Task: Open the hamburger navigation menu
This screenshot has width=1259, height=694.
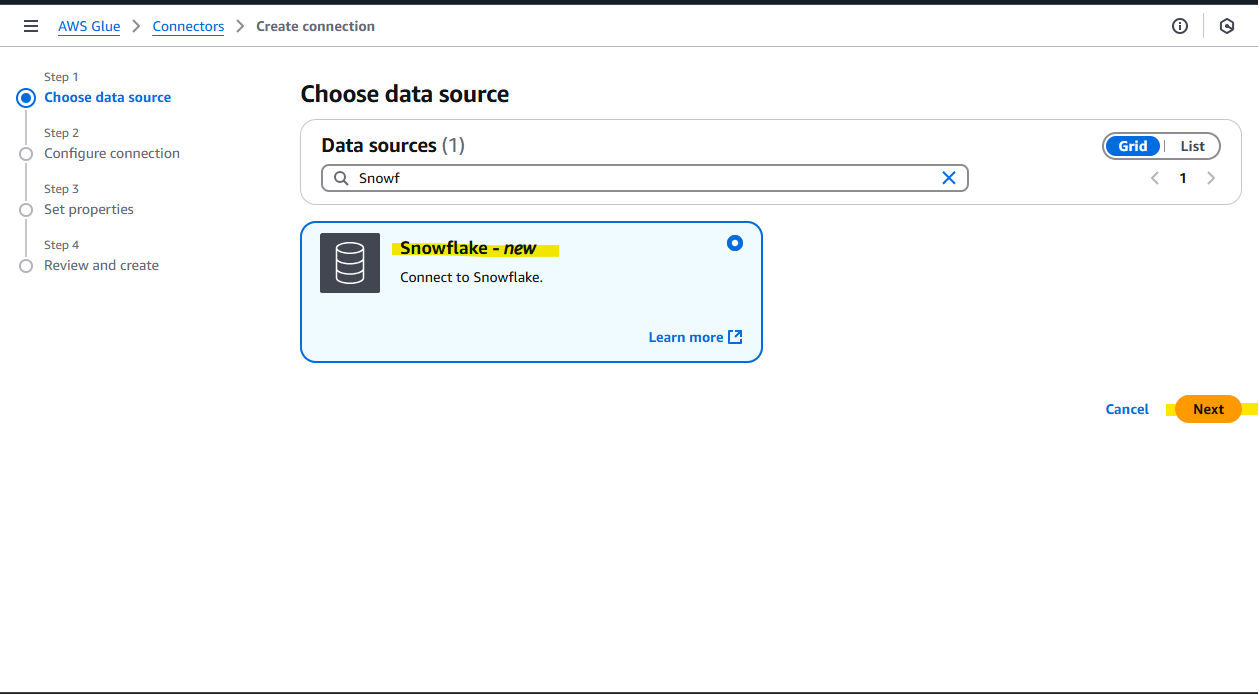Action: pyautogui.click(x=31, y=26)
